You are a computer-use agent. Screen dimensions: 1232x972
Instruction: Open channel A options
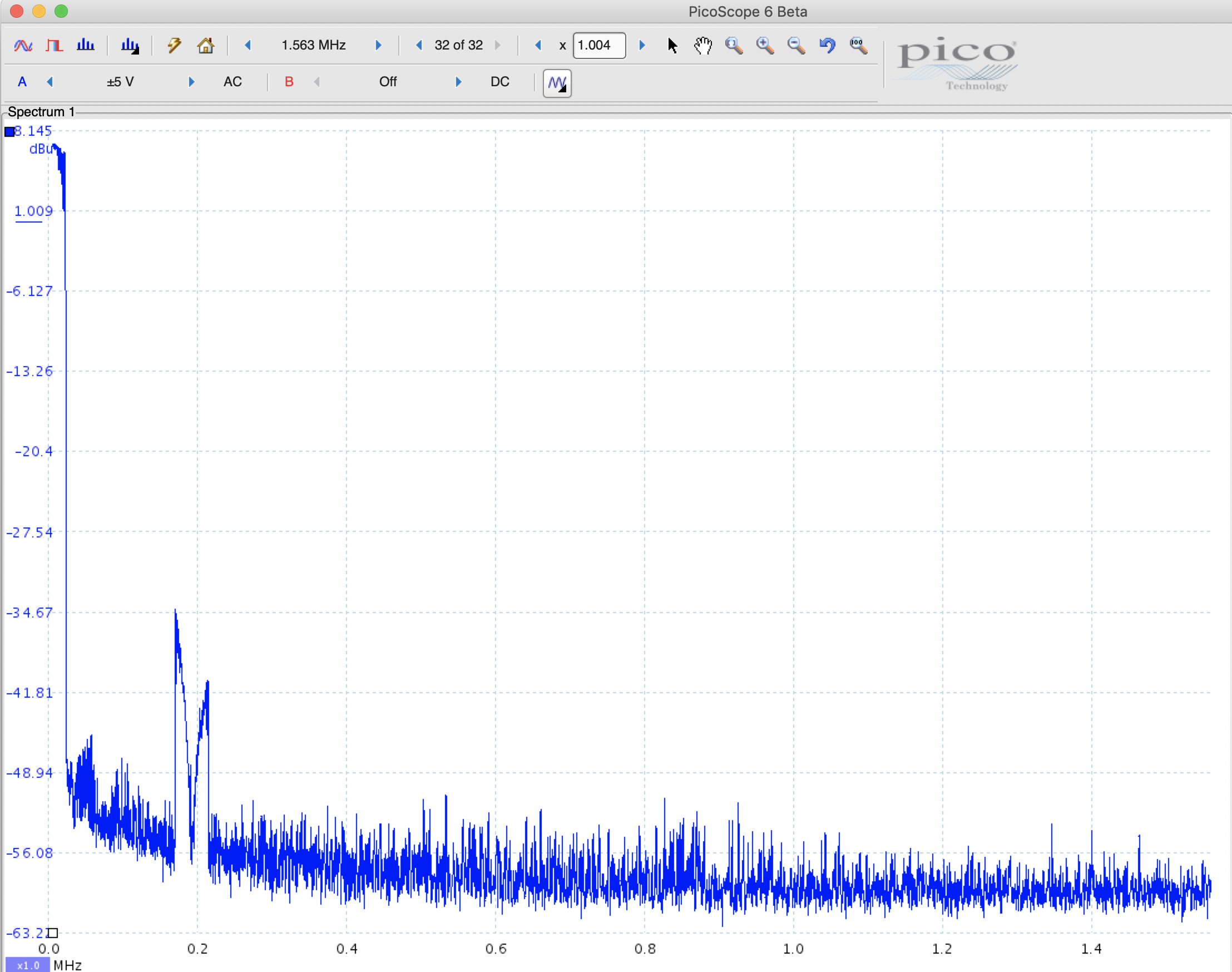22,82
